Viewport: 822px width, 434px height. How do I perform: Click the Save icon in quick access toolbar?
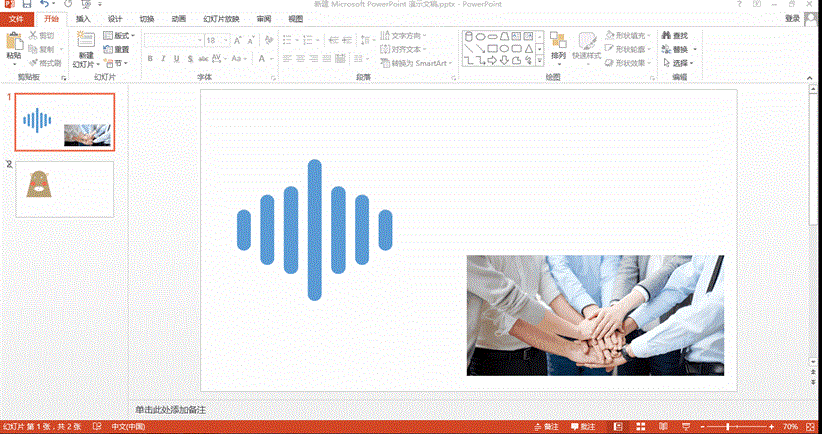tap(25, 5)
